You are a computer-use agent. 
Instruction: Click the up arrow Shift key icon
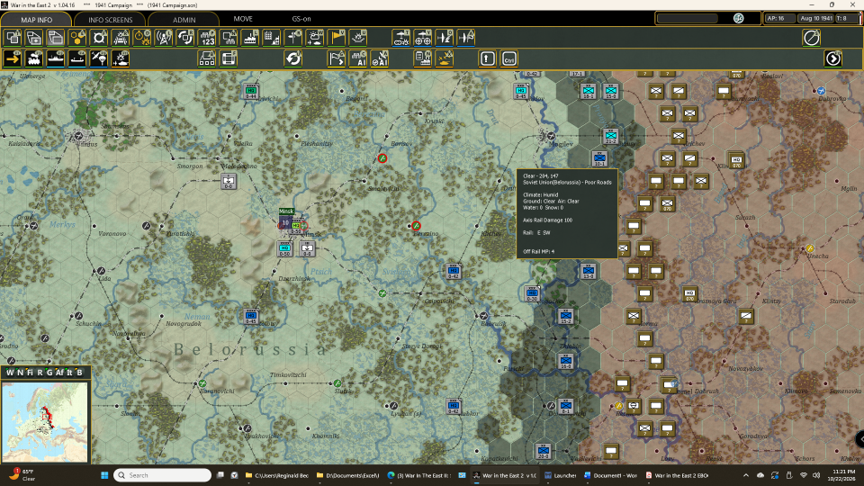488,58
